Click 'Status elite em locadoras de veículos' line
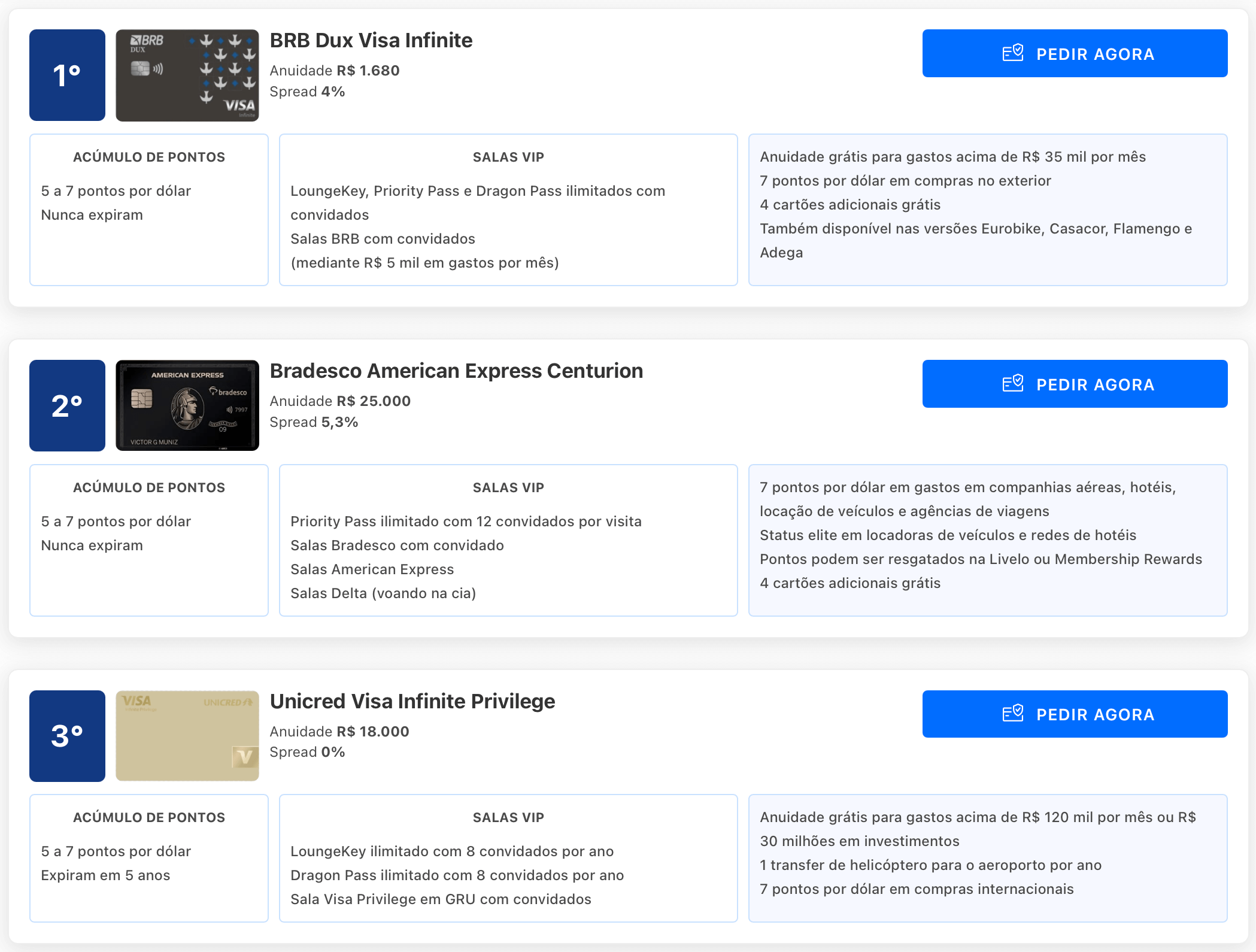 point(948,535)
